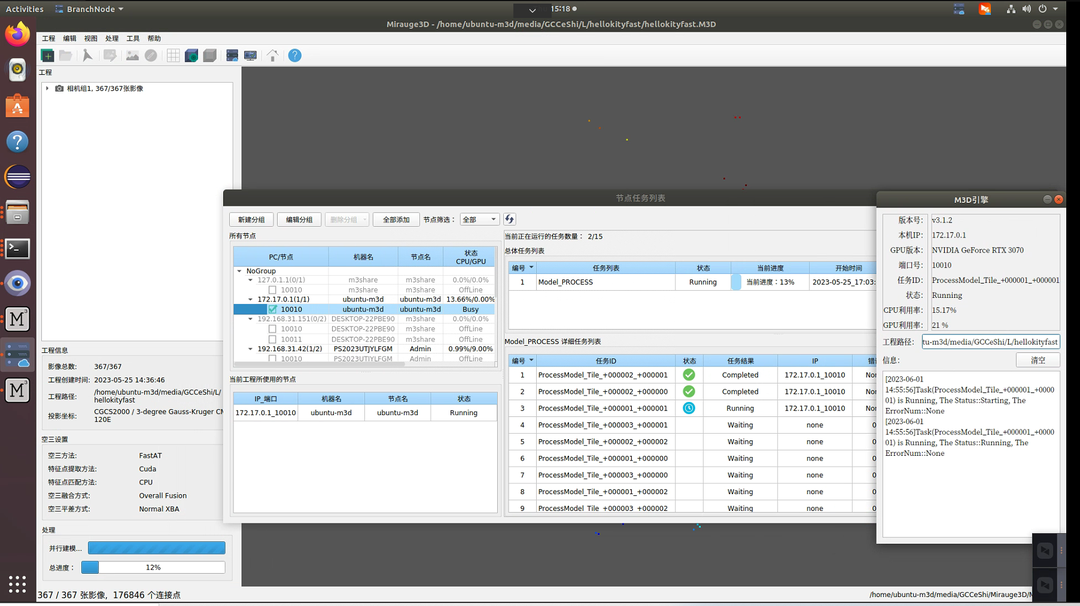Uncheck the 10010 node under 172.17.0.1
The width and height of the screenshot is (1080, 606).
pyautogui.click(x=272, y=309)
